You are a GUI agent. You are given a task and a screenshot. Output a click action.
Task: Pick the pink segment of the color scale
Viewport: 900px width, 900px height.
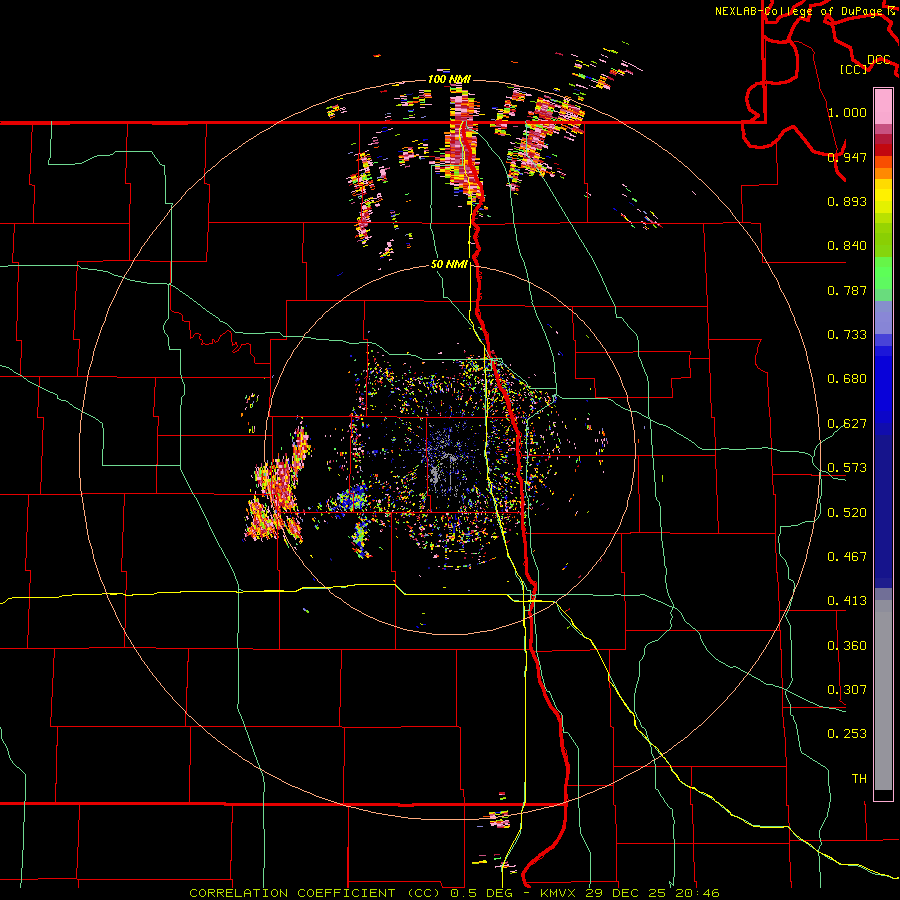[883, 107]
